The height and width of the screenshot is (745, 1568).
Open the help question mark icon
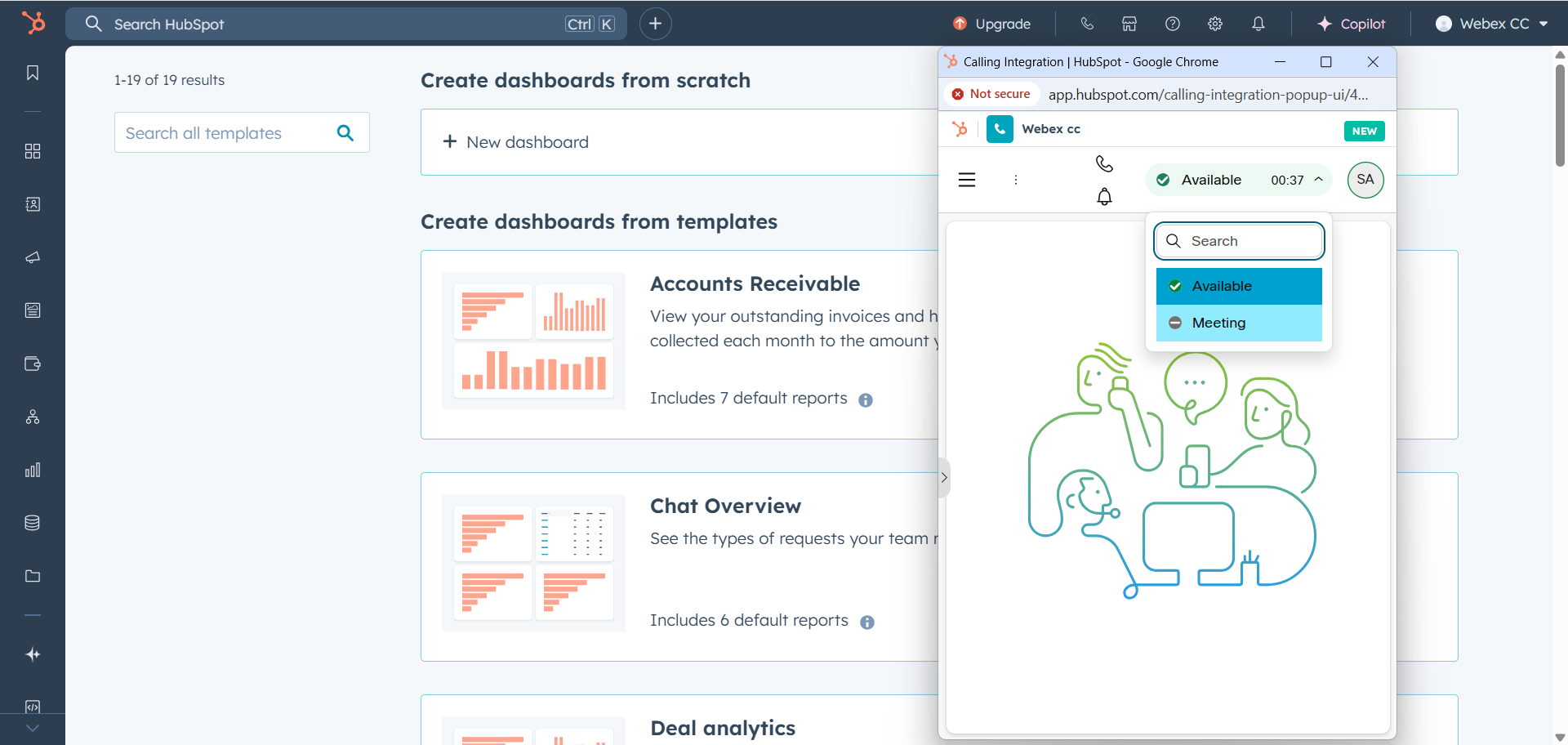click(x=1173, y=24)
